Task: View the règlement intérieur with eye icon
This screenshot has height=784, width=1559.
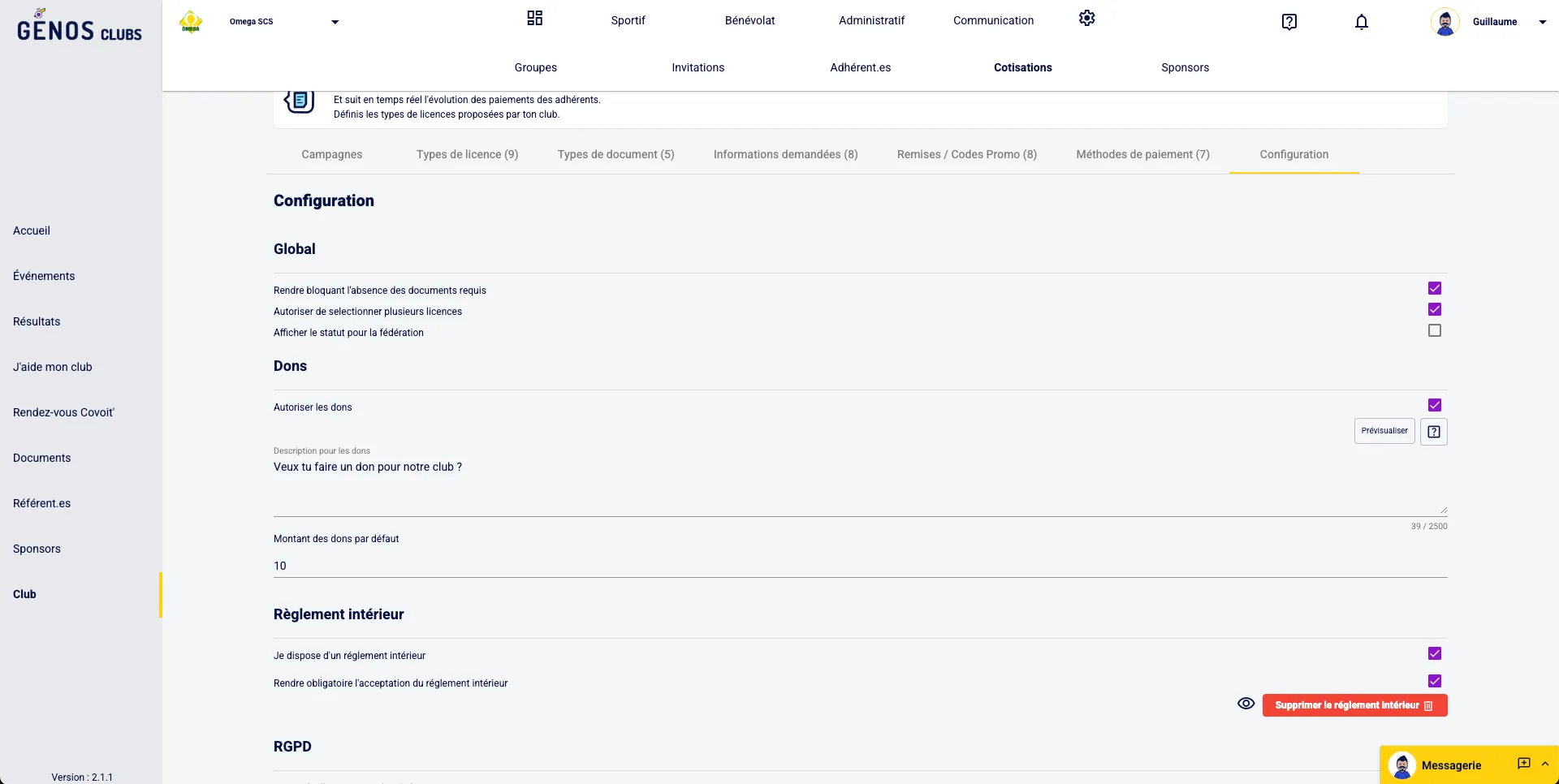Action: [x=1246, y=704]
